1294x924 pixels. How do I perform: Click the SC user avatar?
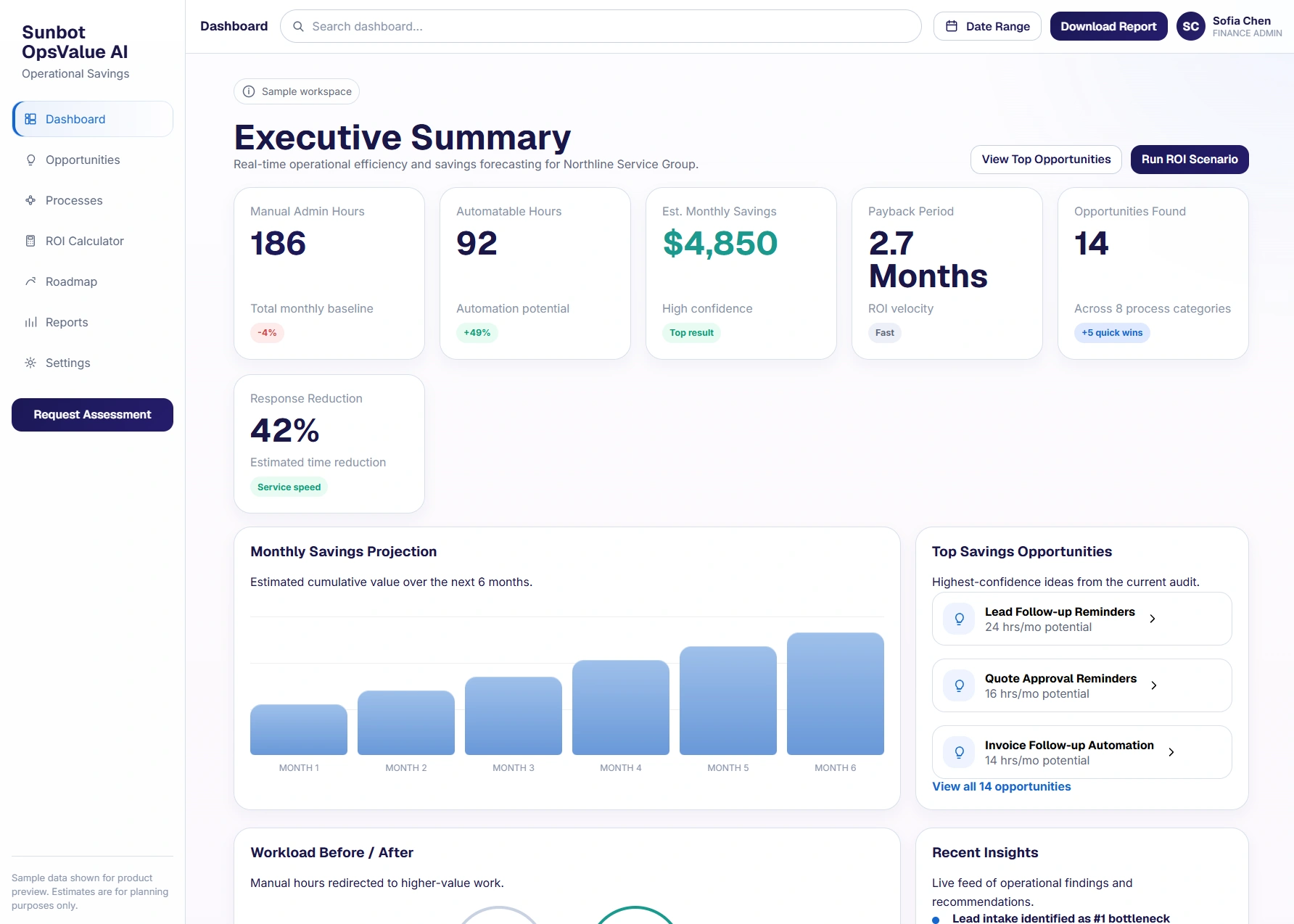(x=1190, y=26)
